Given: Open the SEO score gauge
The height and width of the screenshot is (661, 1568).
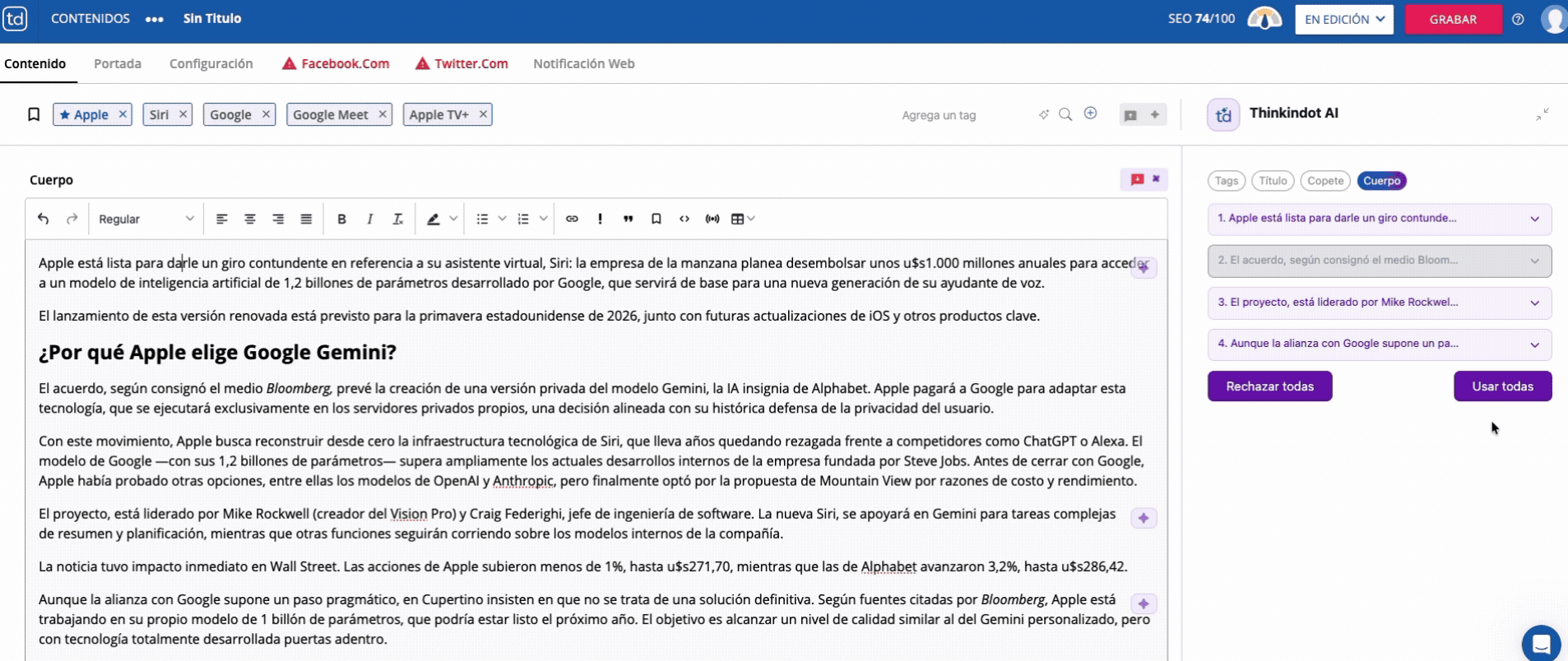Looking at the screenshot, I should 1264,18.
